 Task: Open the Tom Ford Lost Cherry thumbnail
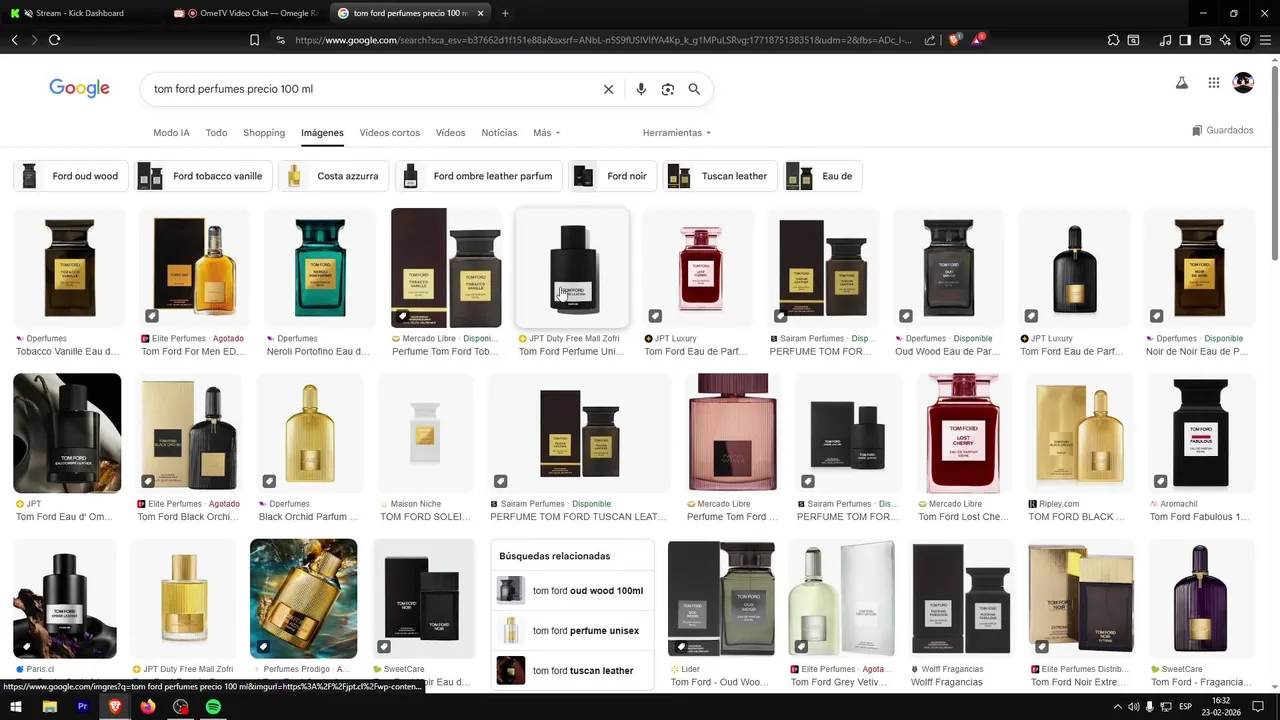point(963,433)
